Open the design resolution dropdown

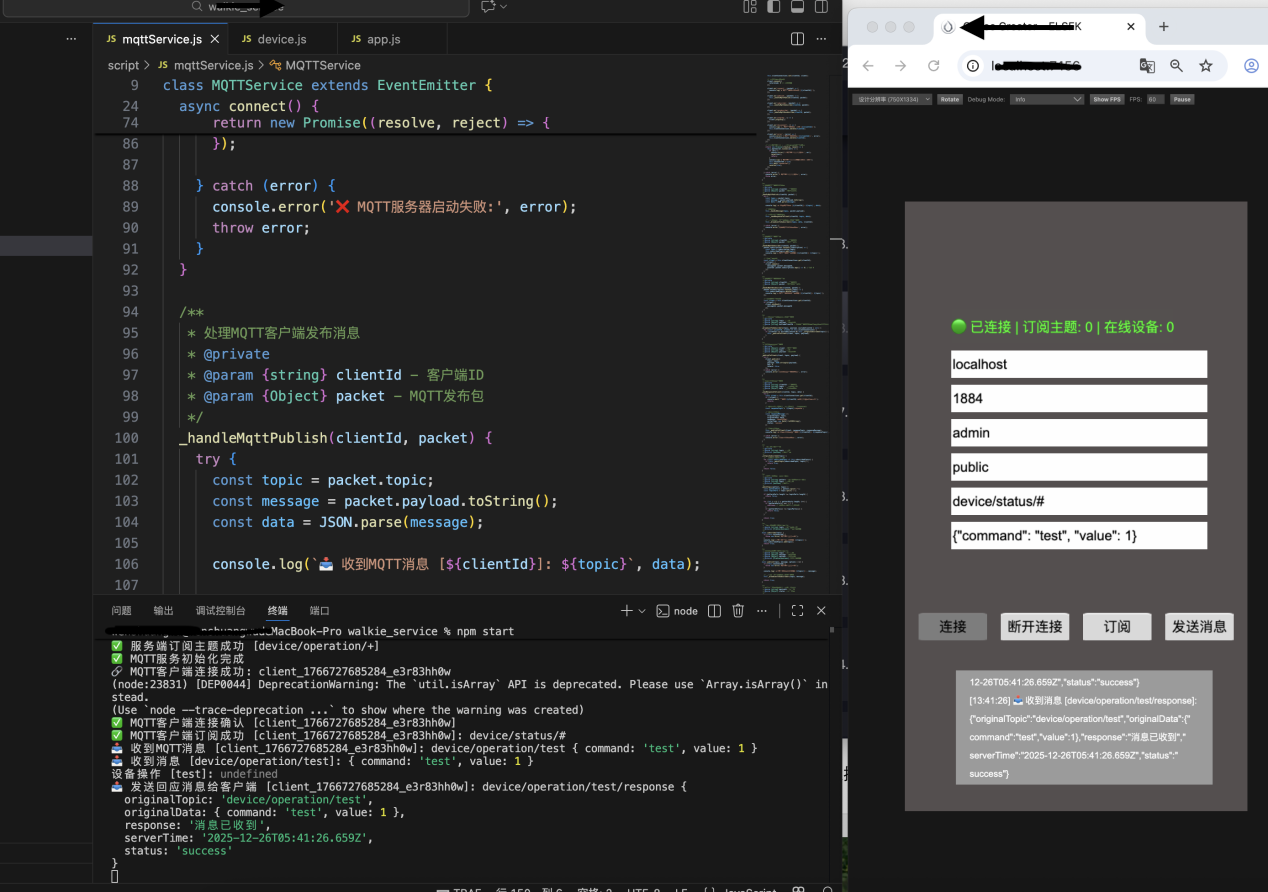click(x=892, y=100)
